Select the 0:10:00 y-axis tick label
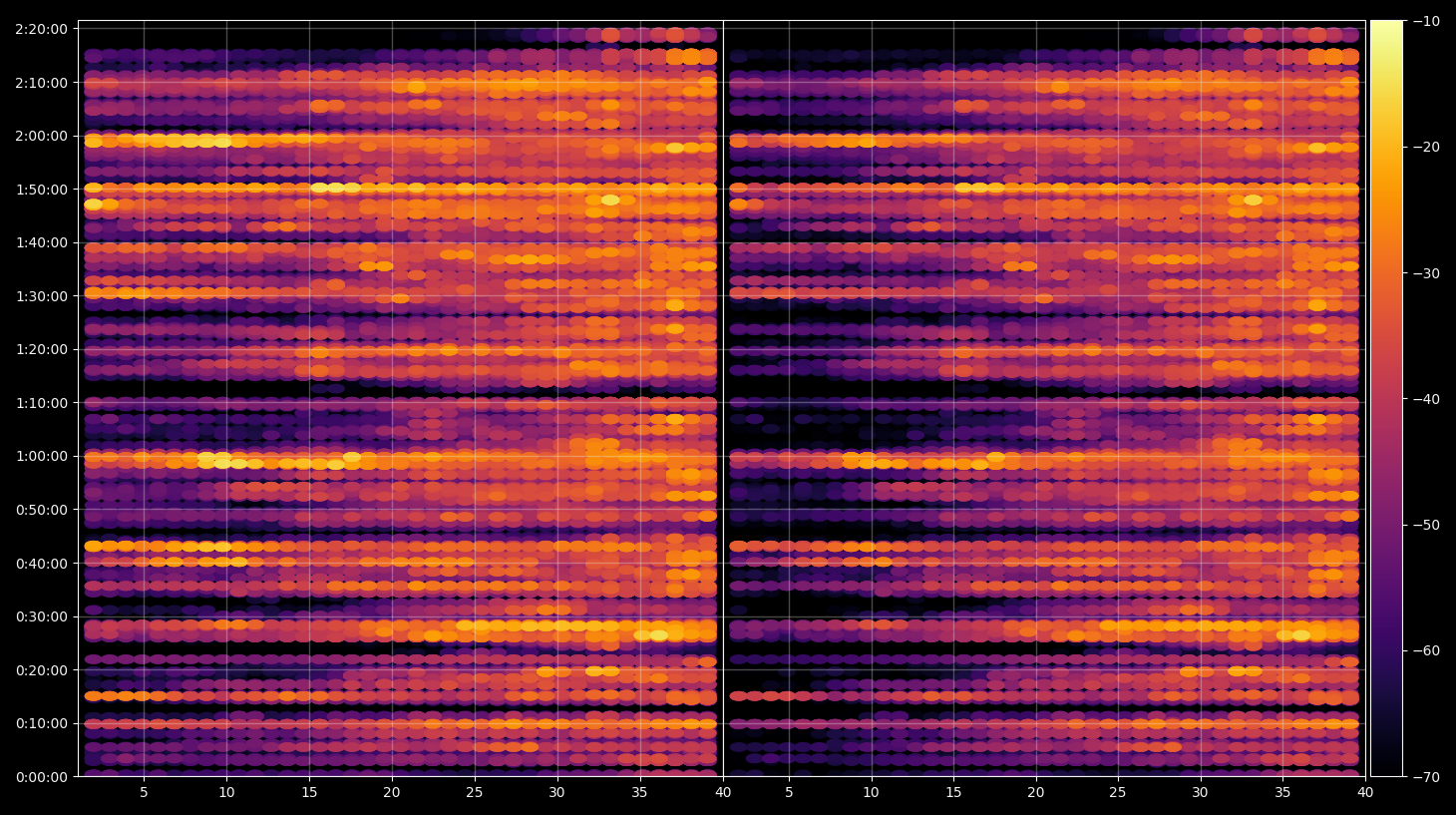This screenshot has height=815, width=1456. point(42,723)
